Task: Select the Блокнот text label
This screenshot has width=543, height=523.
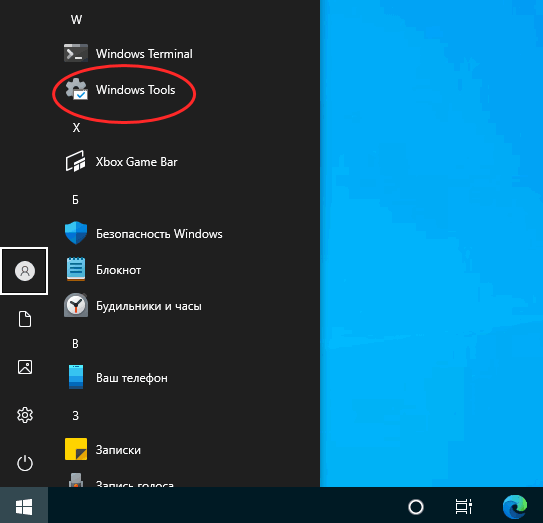Action: (118, 270)
